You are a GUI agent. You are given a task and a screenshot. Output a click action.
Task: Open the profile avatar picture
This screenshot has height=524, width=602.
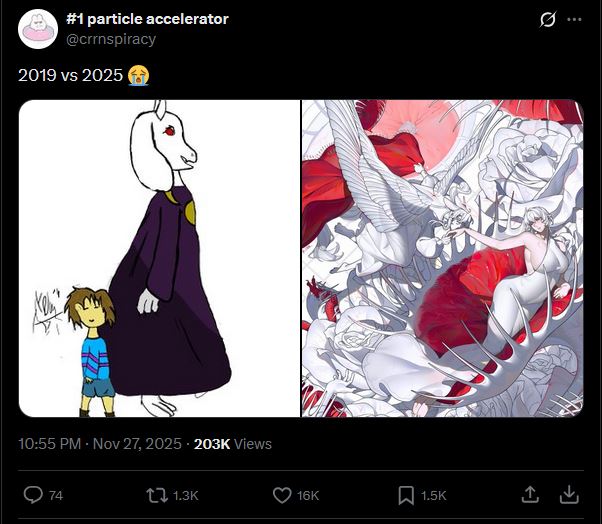pyautogui.click(x=38, y=29)
